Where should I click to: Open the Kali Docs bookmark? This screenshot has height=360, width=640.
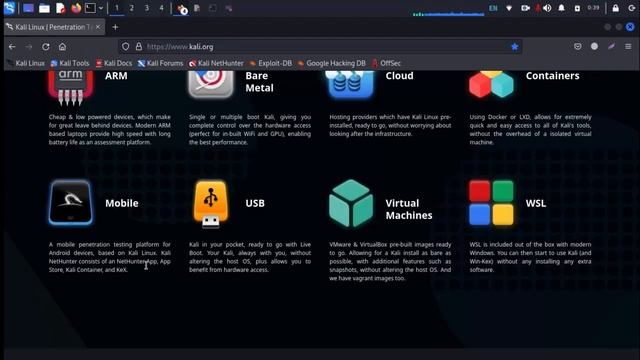[x=113, y=63]
